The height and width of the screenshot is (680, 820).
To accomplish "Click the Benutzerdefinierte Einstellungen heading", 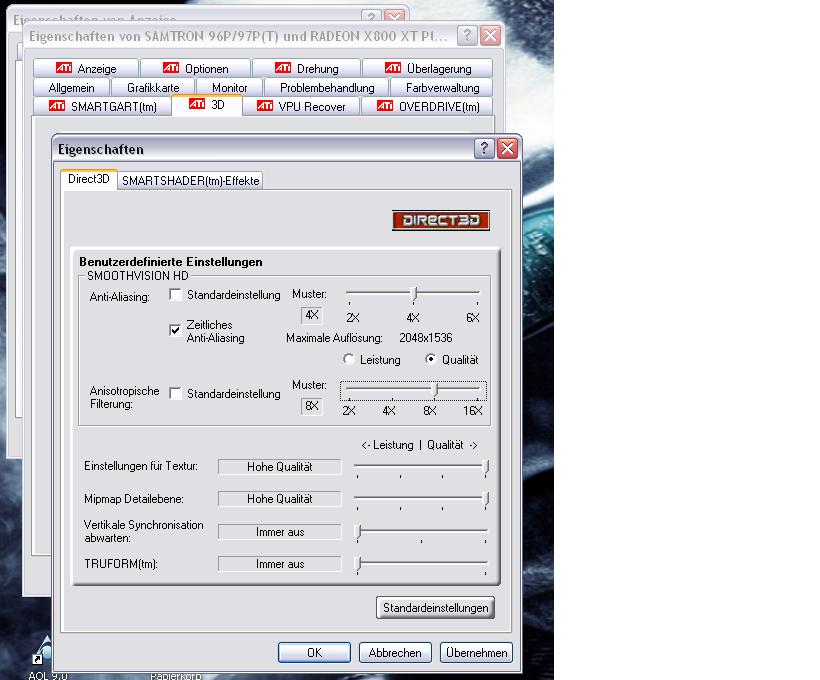I will click(170, 262).
